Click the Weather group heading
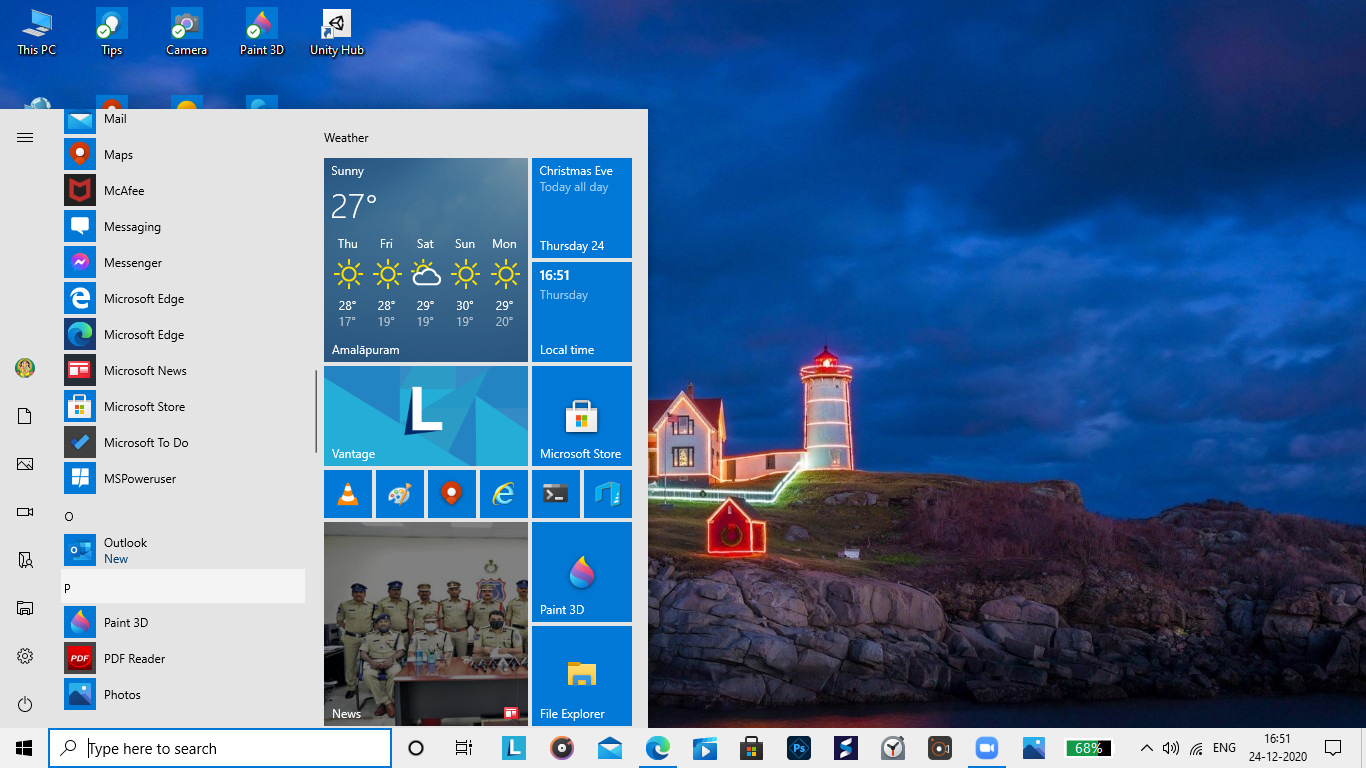Screen dimensions: 1366x768 coord(346,138)
